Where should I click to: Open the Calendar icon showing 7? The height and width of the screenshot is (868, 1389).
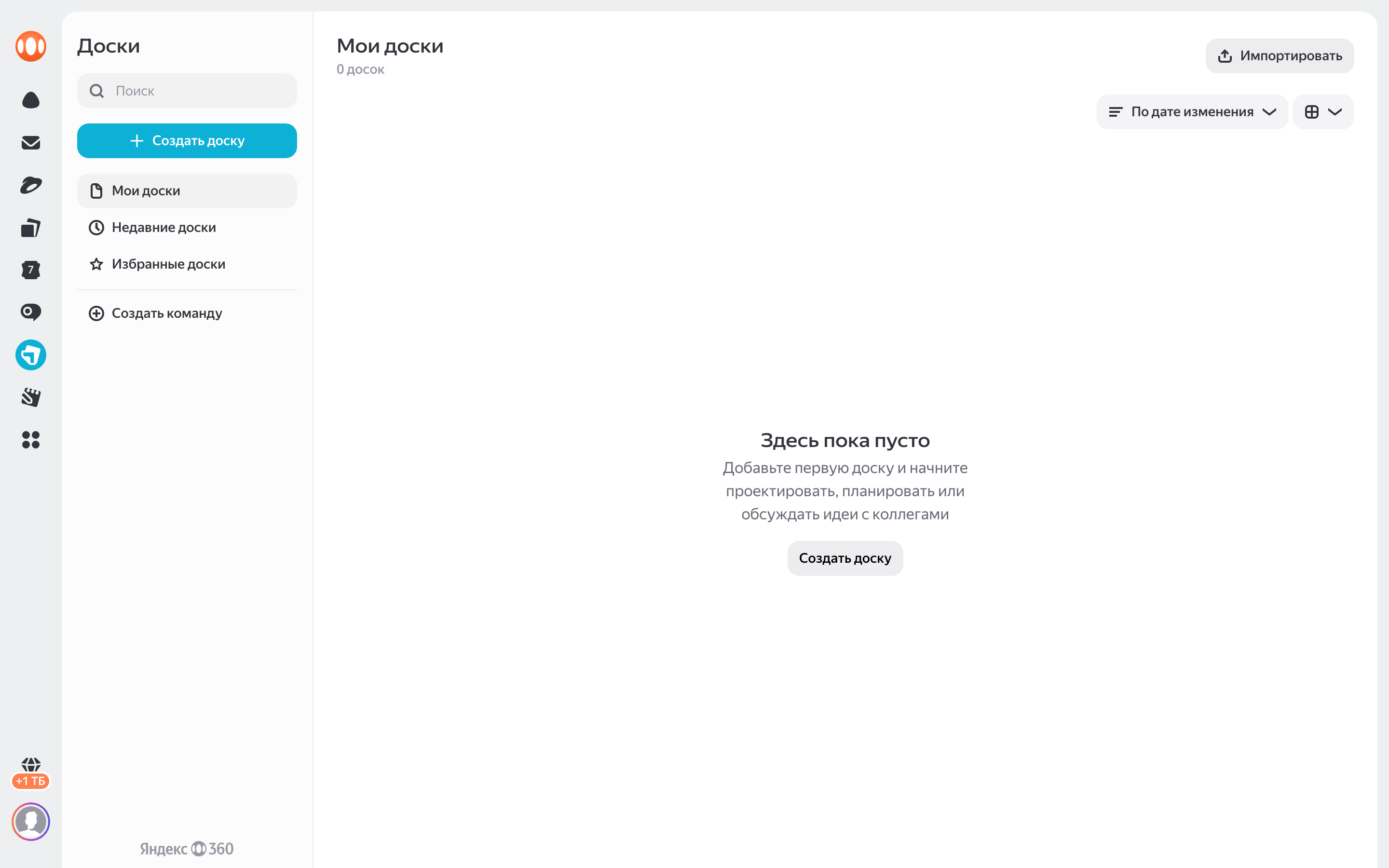(31, 270)
